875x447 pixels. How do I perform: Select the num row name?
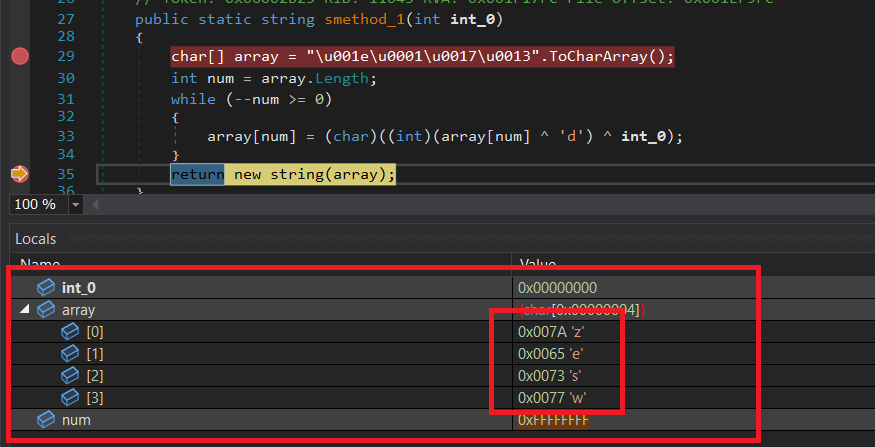pos(76,420)
